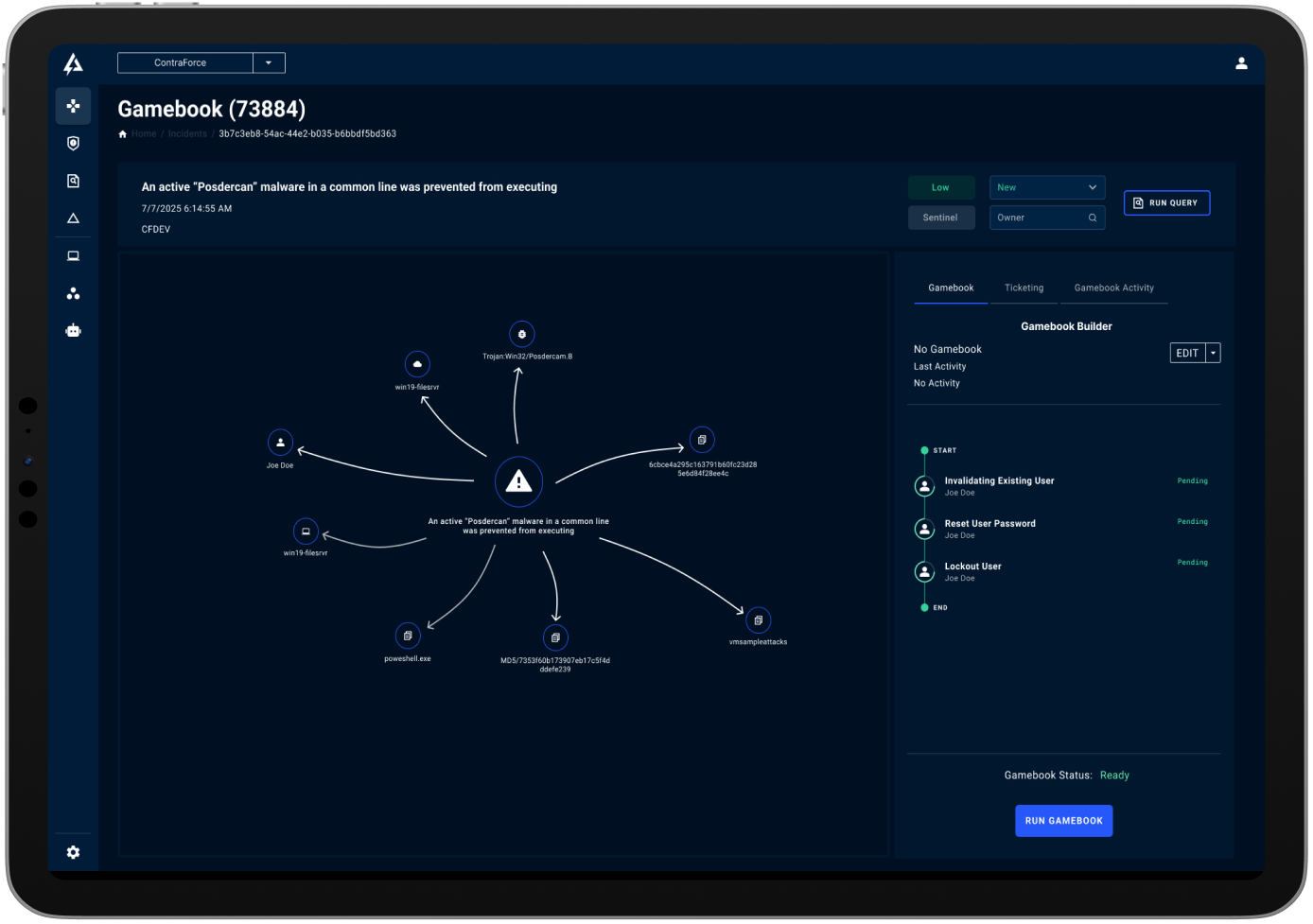Screen dimensions: 1313x924
Task: Click the RUN GAMEBOOK button
Action: pyautogui.click(x=1063, y=821)
